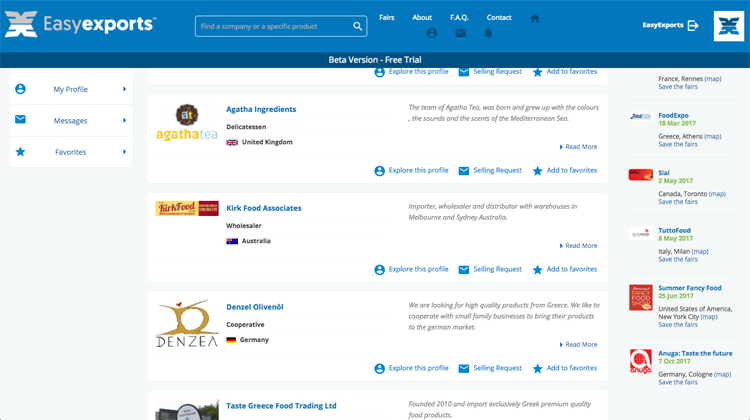Click the search magnifier icon

click(357, 26)
